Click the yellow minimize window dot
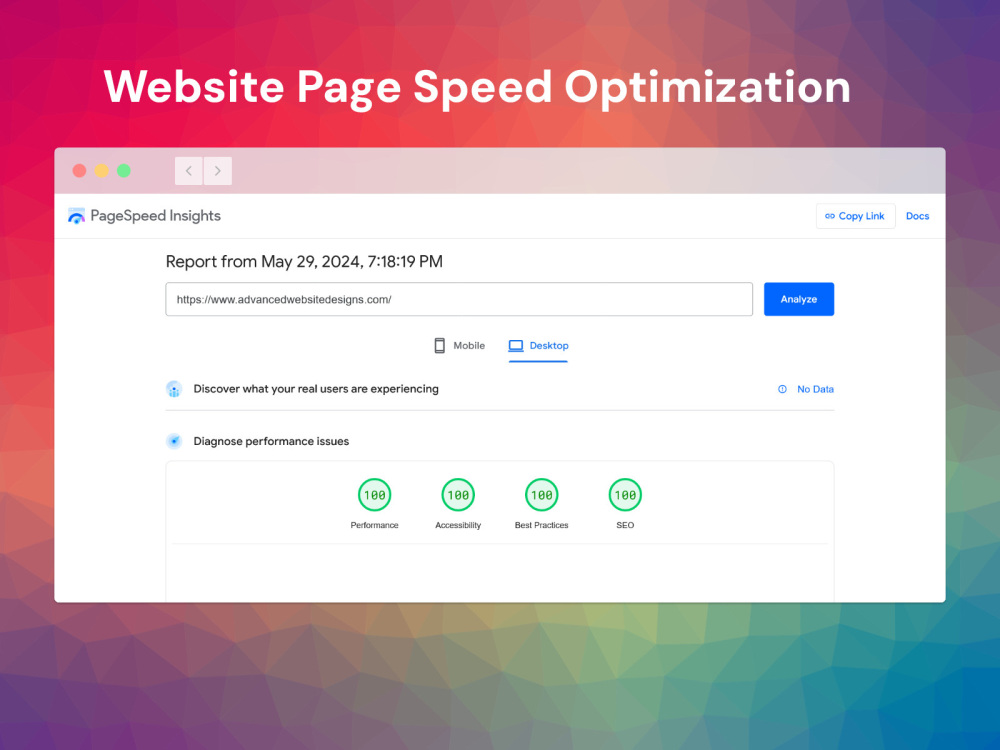Image resolution: width=1000 pixels, height=750 pixels. tap(101, 171)
